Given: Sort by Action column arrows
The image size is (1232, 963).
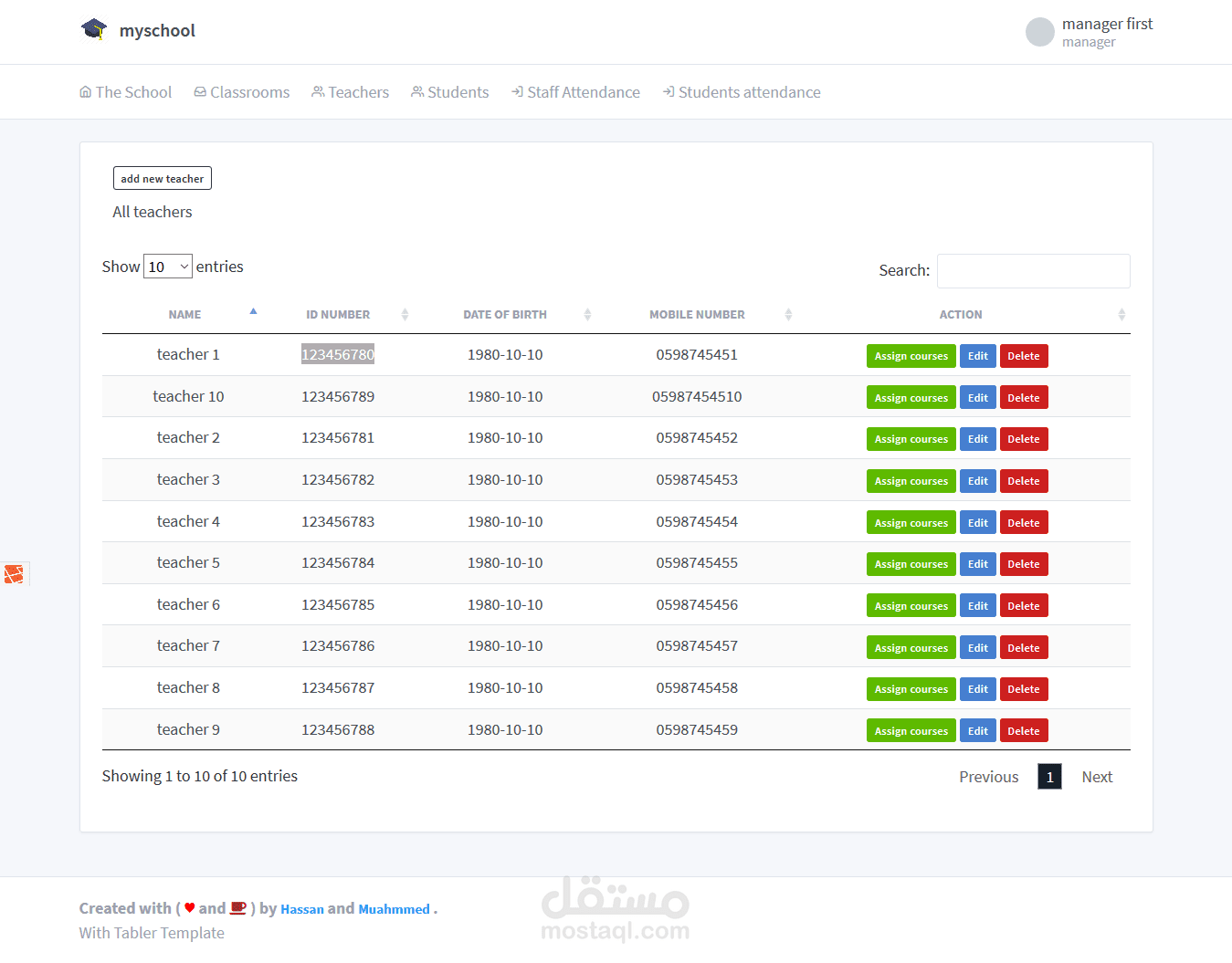Looking at the screenshot, I should 1121,314.
